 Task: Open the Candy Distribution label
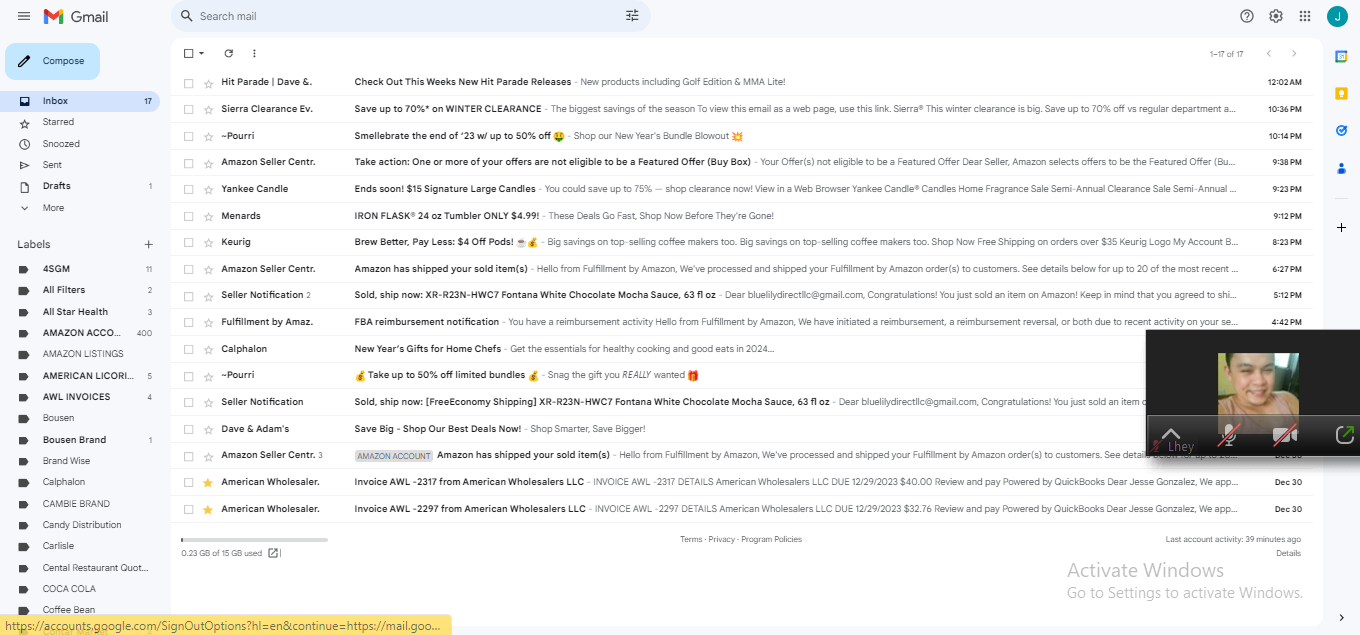tap(80, 525)
